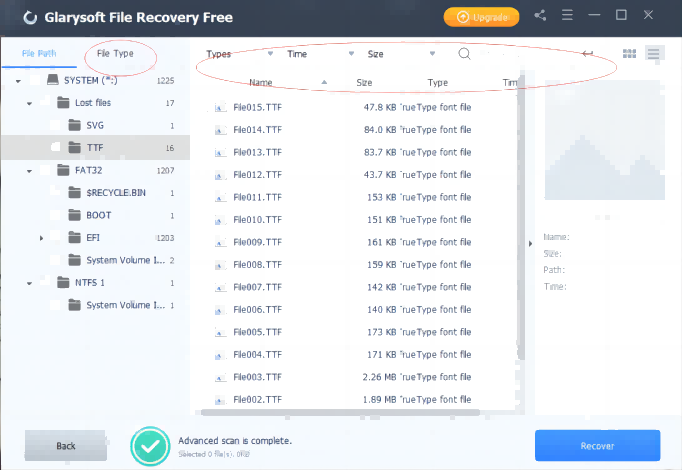Click the File008.TTF file icon
The width and height of the screenshot is (682, 470).
[x=221, y=265]
